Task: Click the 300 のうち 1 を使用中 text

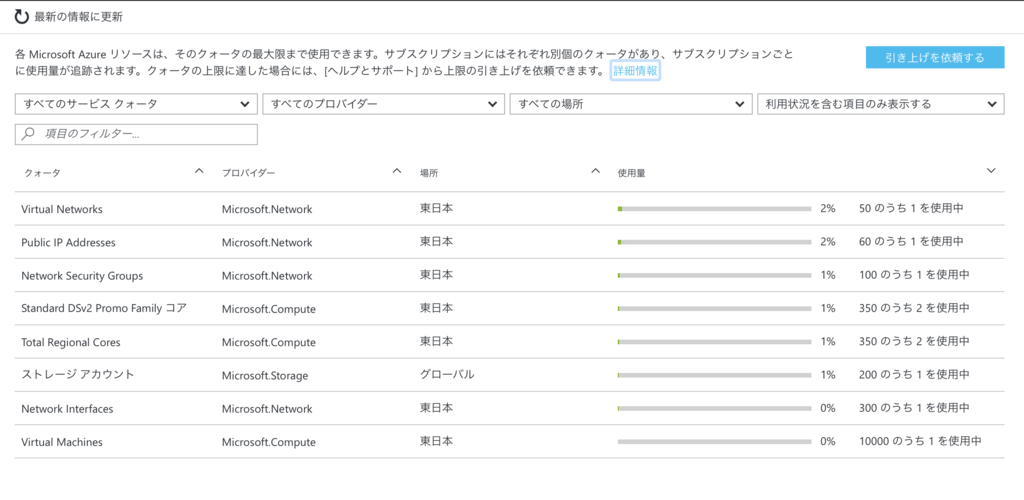Action: click(914, 408)
